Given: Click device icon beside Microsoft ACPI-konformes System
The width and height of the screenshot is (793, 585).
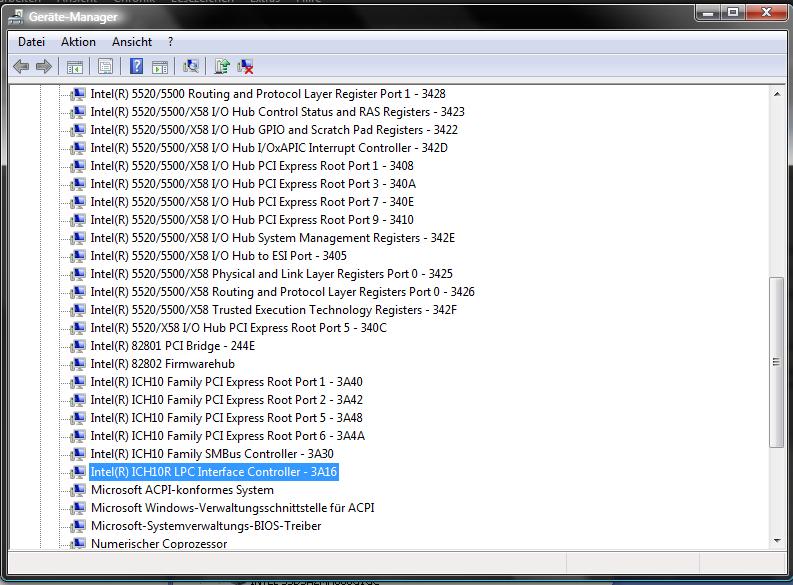Looking at the screenshot, I should click(78, 490).
